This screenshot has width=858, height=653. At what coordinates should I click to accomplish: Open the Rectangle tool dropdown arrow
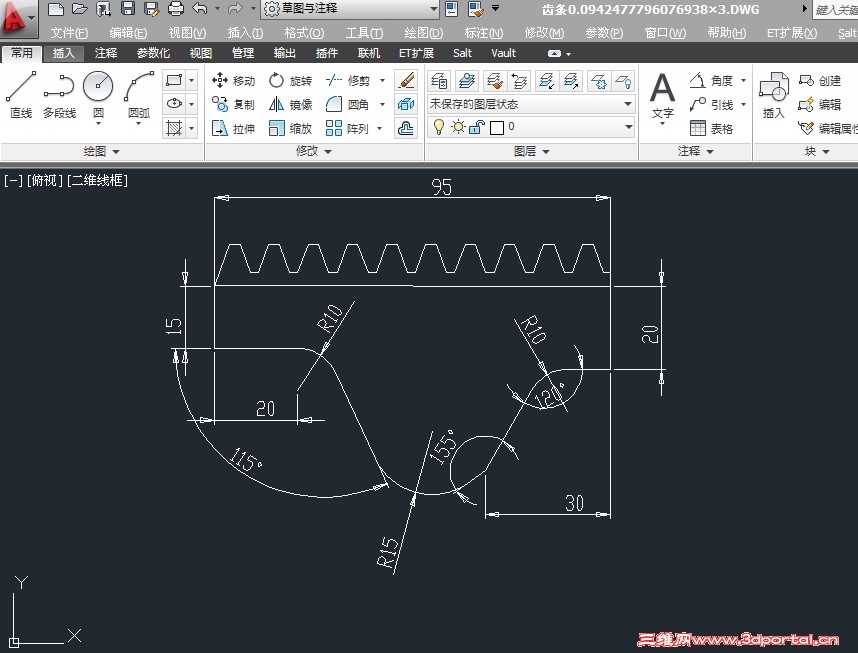pos(192,80)
